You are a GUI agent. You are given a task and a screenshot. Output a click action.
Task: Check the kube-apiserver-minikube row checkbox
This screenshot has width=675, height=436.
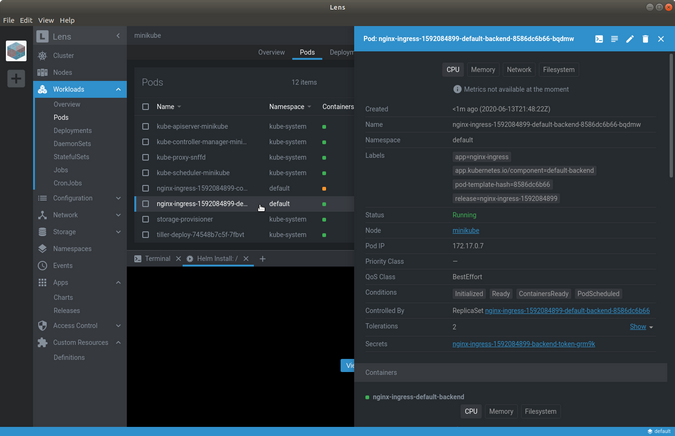[x=145, y=127]
